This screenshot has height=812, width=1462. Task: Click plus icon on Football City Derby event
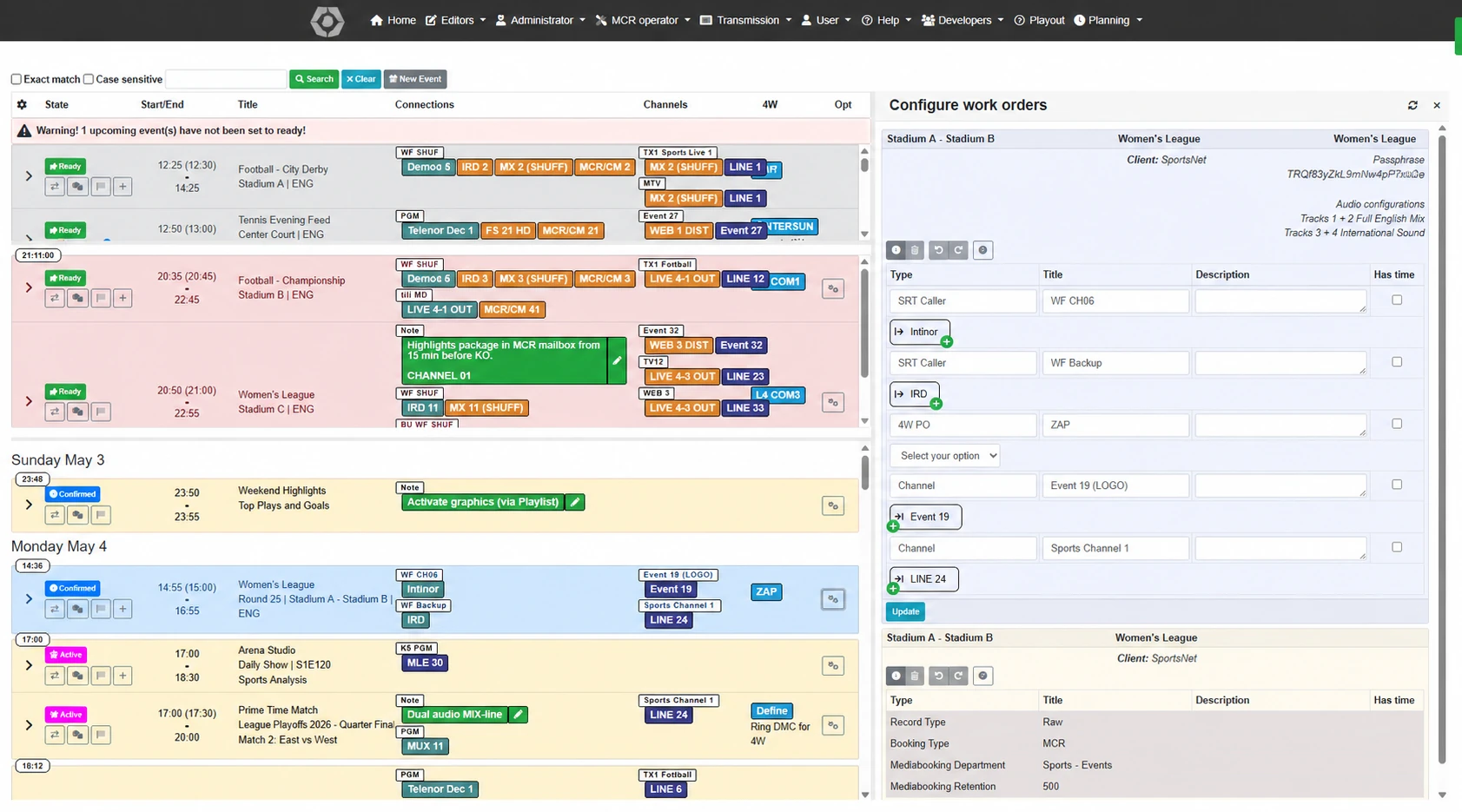[123, 186]
